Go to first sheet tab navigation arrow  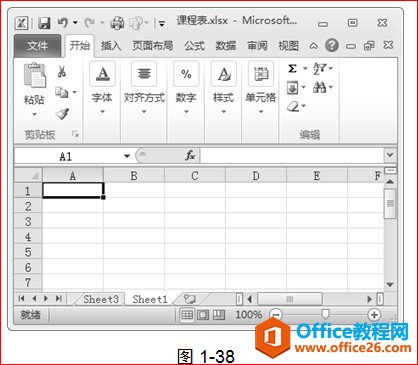coord(21,299)
